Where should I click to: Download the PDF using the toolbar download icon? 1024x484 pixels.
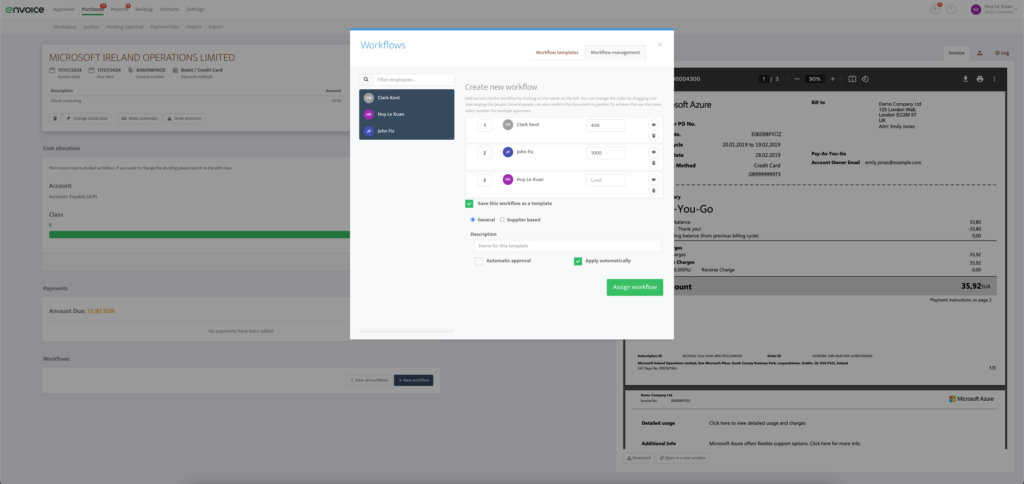[x=965, y=78]
